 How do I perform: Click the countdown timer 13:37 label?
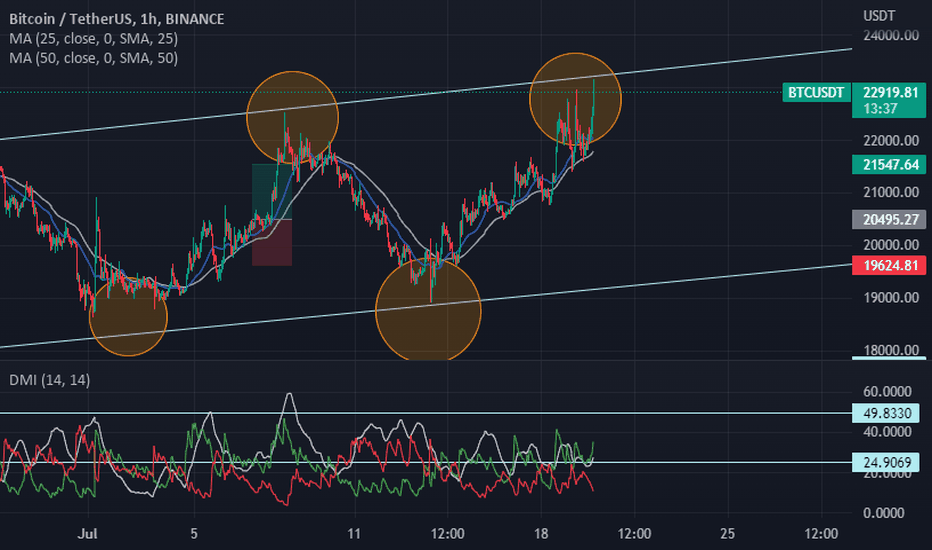coord(881,109)
